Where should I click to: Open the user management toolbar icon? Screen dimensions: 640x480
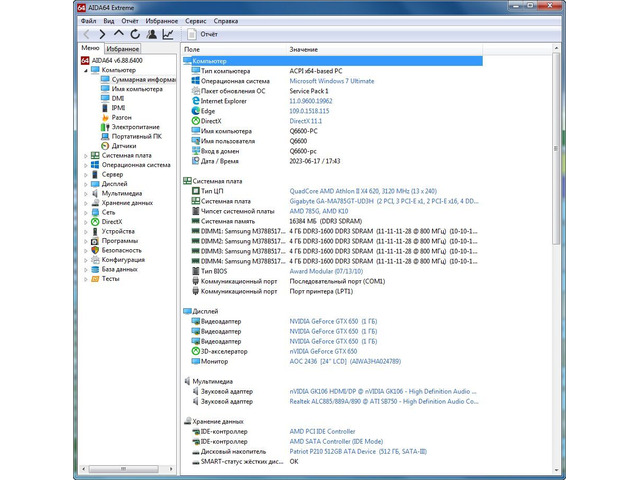[x=151, y=34]
